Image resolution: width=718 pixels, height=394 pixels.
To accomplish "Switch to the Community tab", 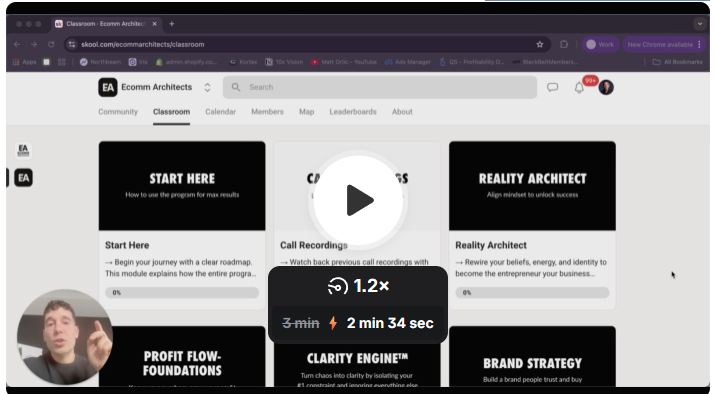I will point(118,112).
